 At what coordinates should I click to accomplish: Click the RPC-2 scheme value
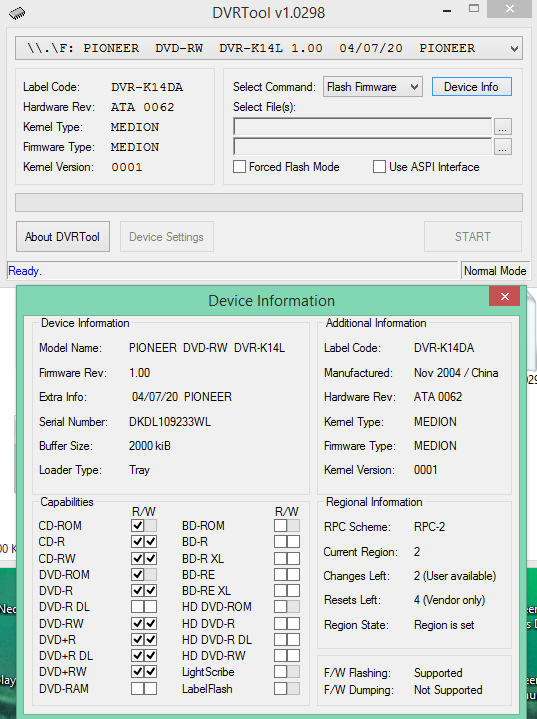click(429, 527)
